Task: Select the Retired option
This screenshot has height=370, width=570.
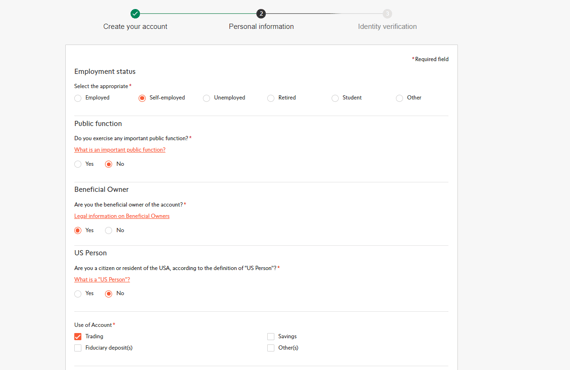Action: tap(270, 98)
